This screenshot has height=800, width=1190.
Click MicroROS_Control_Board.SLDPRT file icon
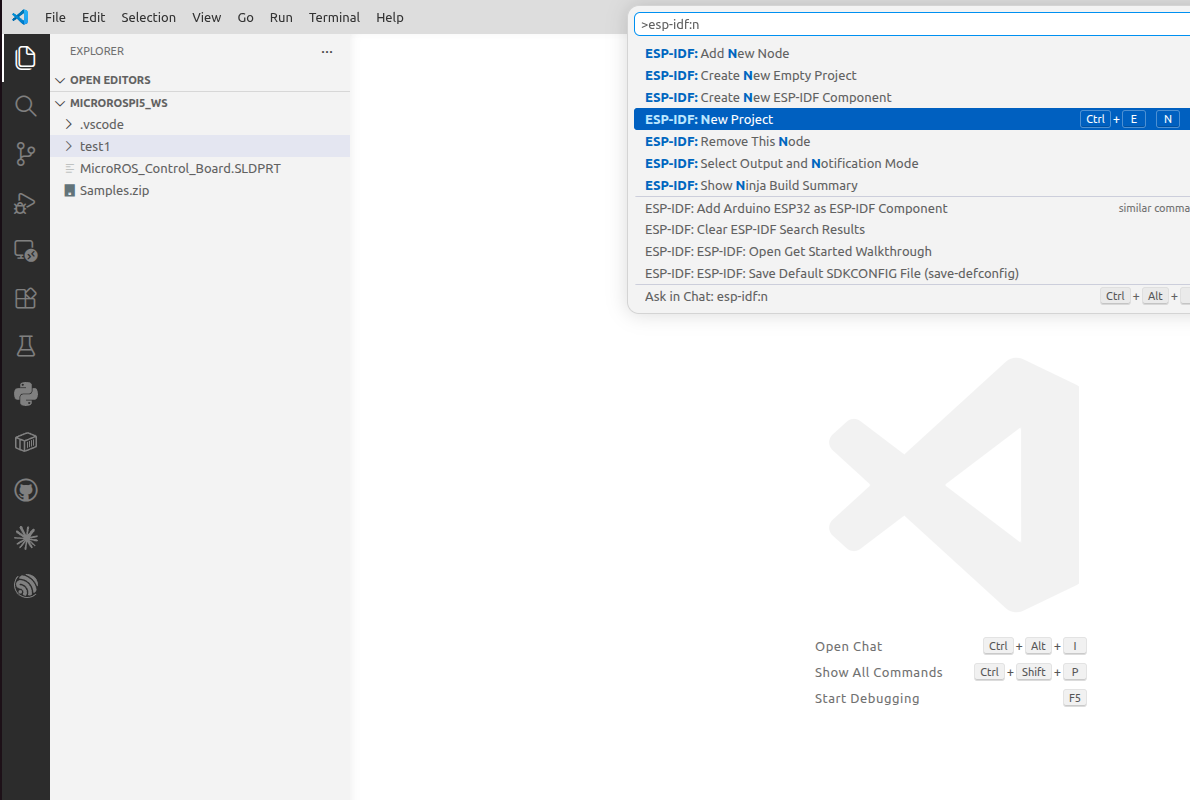tap(70, 169)
